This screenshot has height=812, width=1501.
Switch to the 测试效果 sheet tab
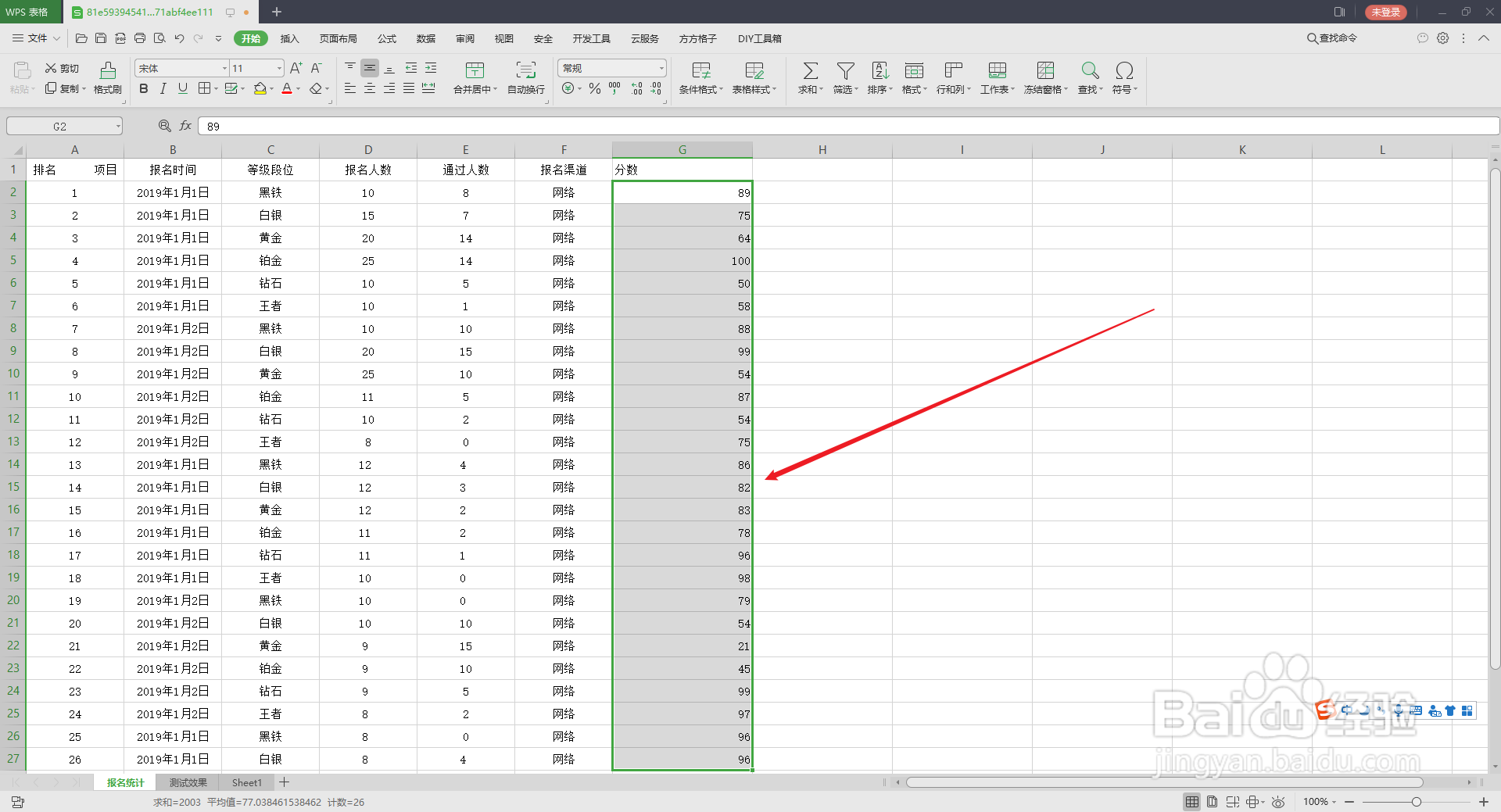coord(188,782)
